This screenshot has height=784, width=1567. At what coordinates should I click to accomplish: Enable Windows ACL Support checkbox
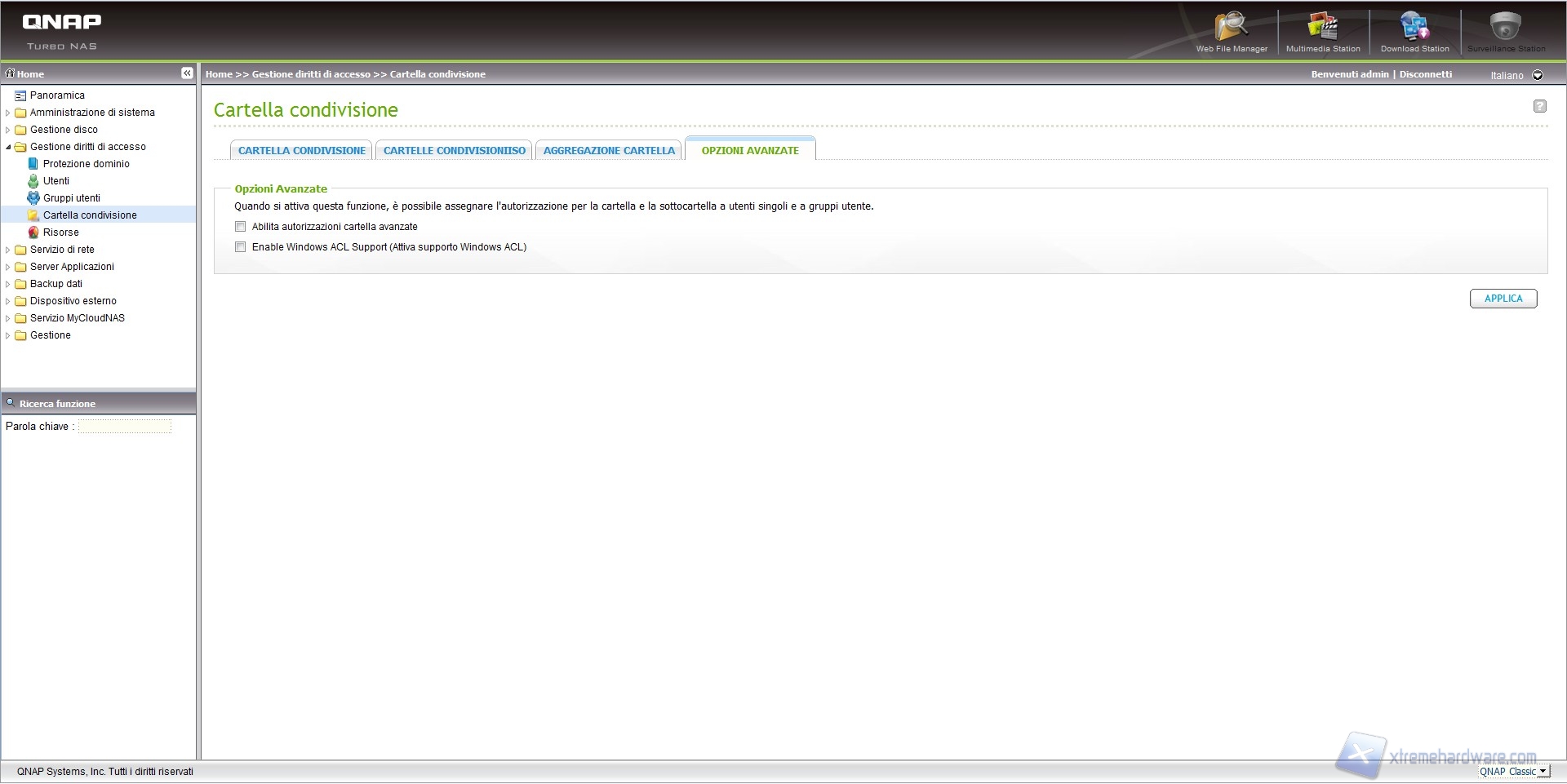click(241, 247)
